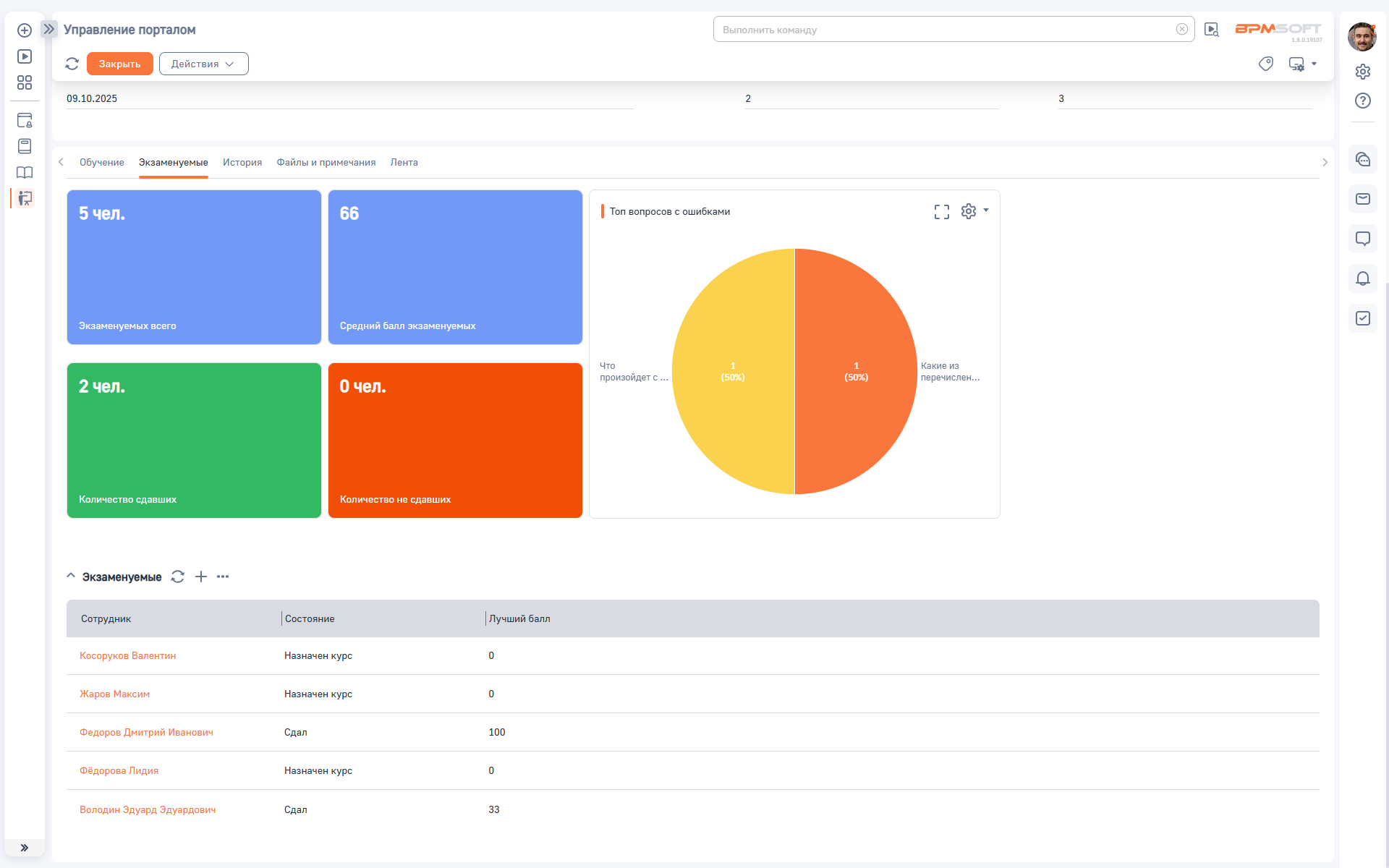Collapse the Экзаменуемые detail section

[x=71, y=576]
